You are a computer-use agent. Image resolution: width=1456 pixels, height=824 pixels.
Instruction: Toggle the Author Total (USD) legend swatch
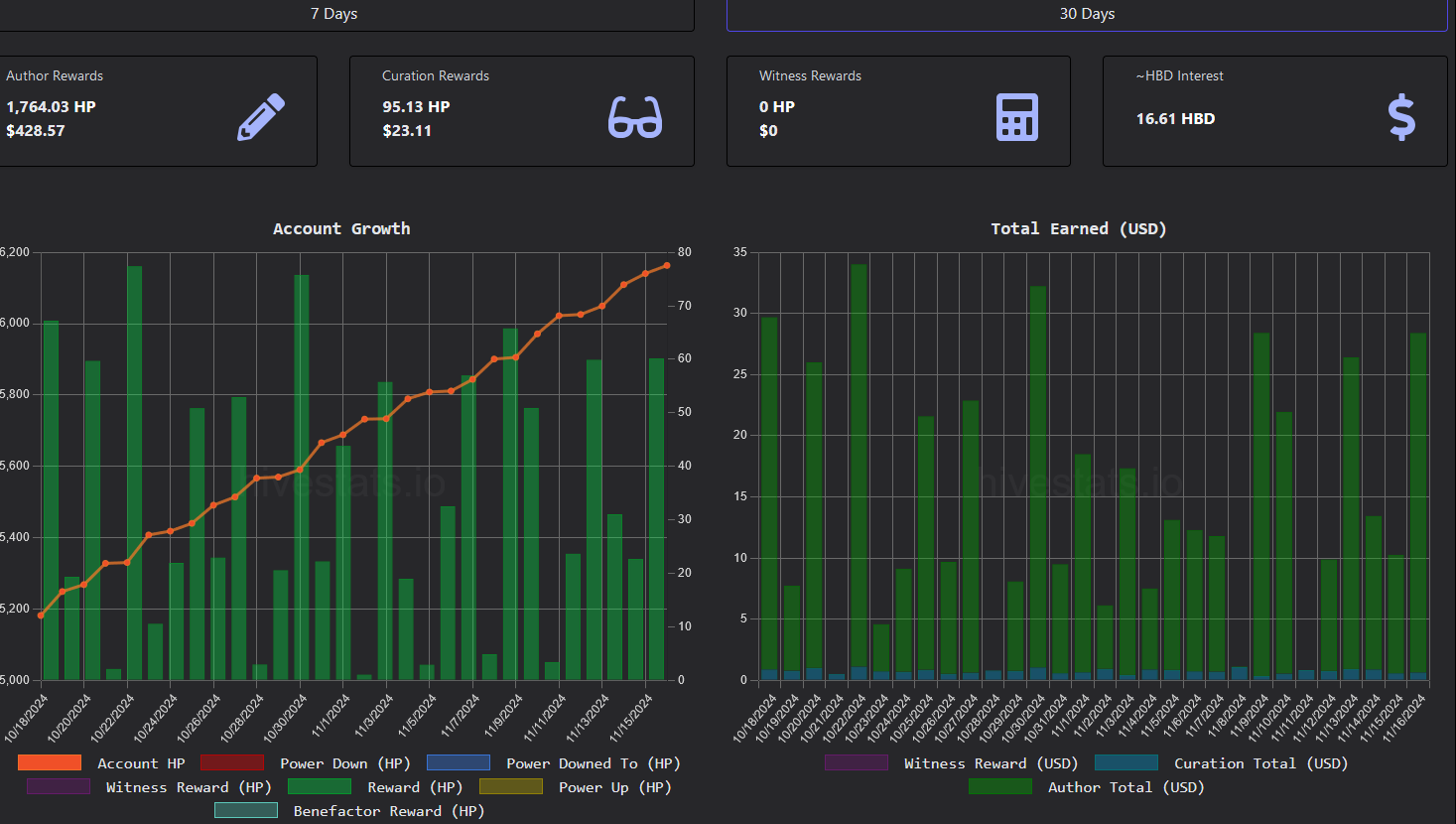click(1000, 786)
